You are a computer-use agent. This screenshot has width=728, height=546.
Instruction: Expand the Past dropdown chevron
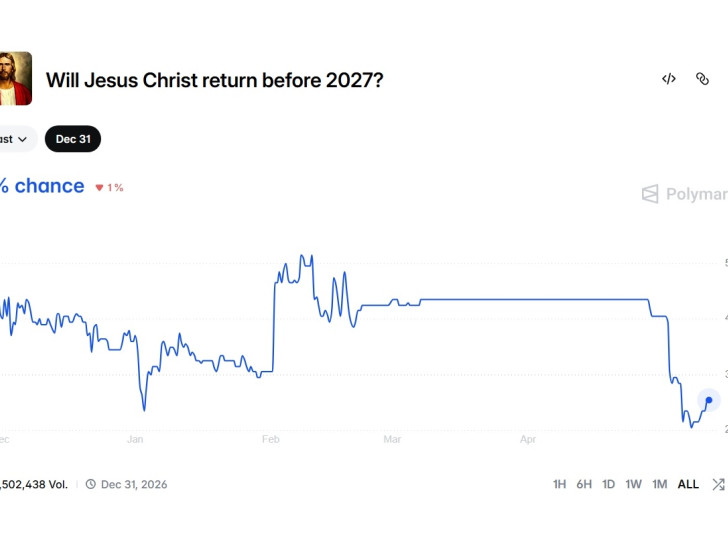22,139
